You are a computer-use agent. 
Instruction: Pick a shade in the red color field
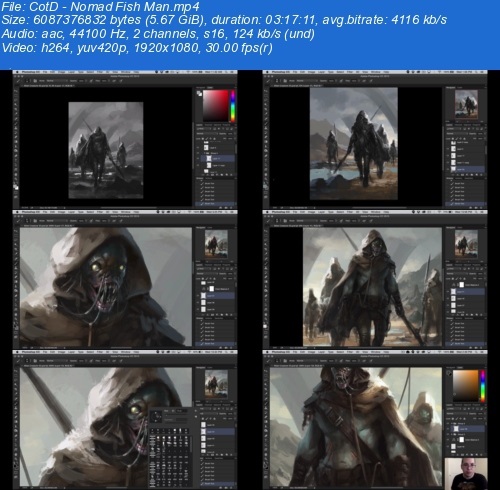(216, 106)
